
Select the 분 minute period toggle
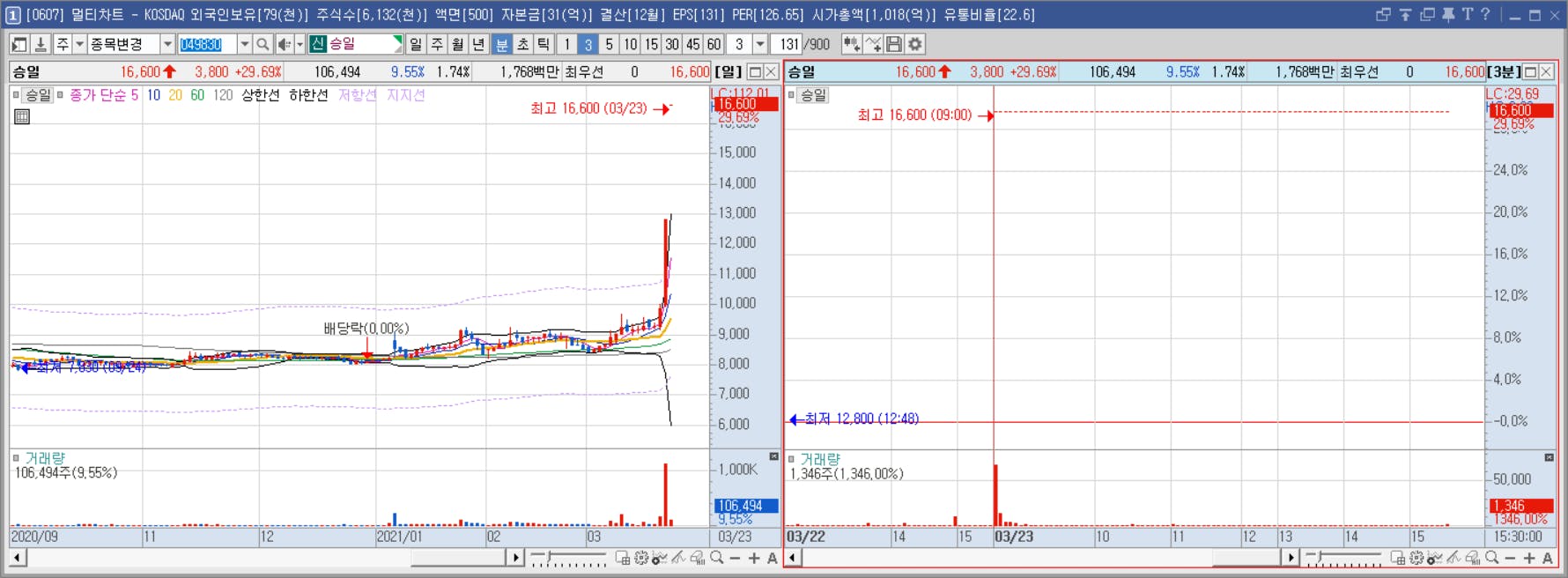[x=502, y=44]
